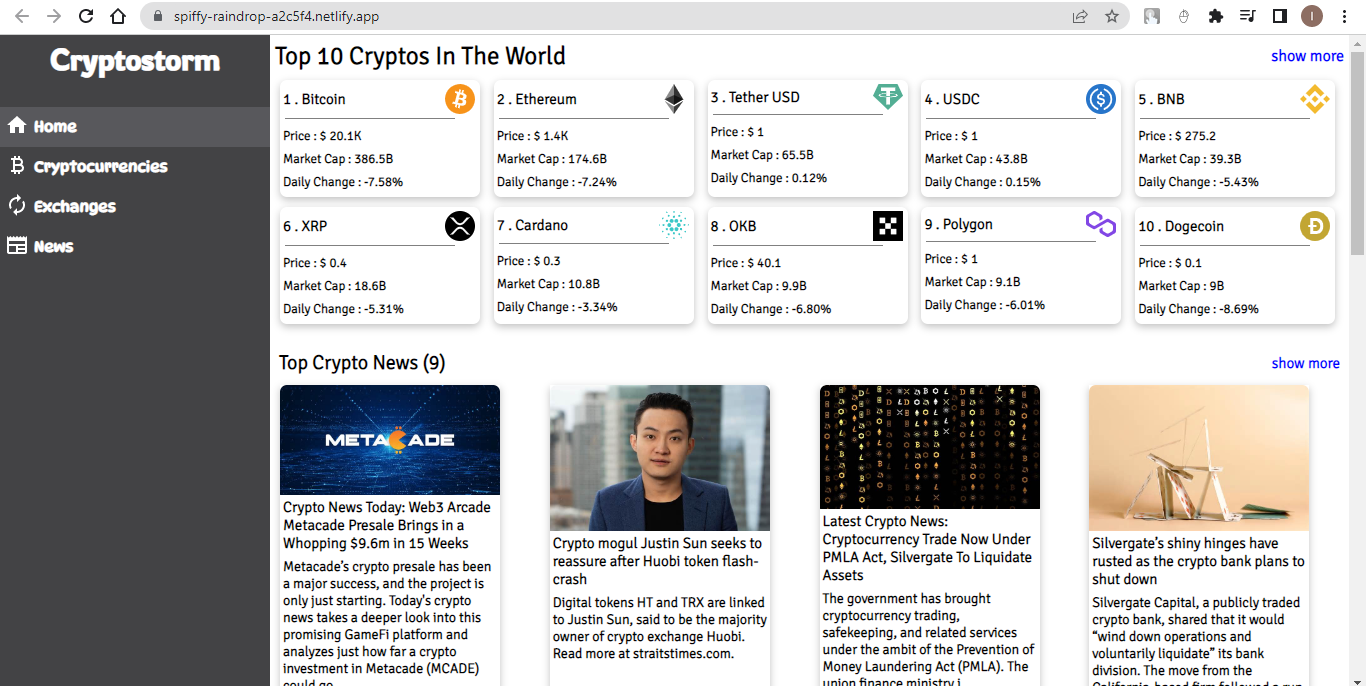Click XRP's "Daily Change : -5.31%" text

[x=344, y=309]
